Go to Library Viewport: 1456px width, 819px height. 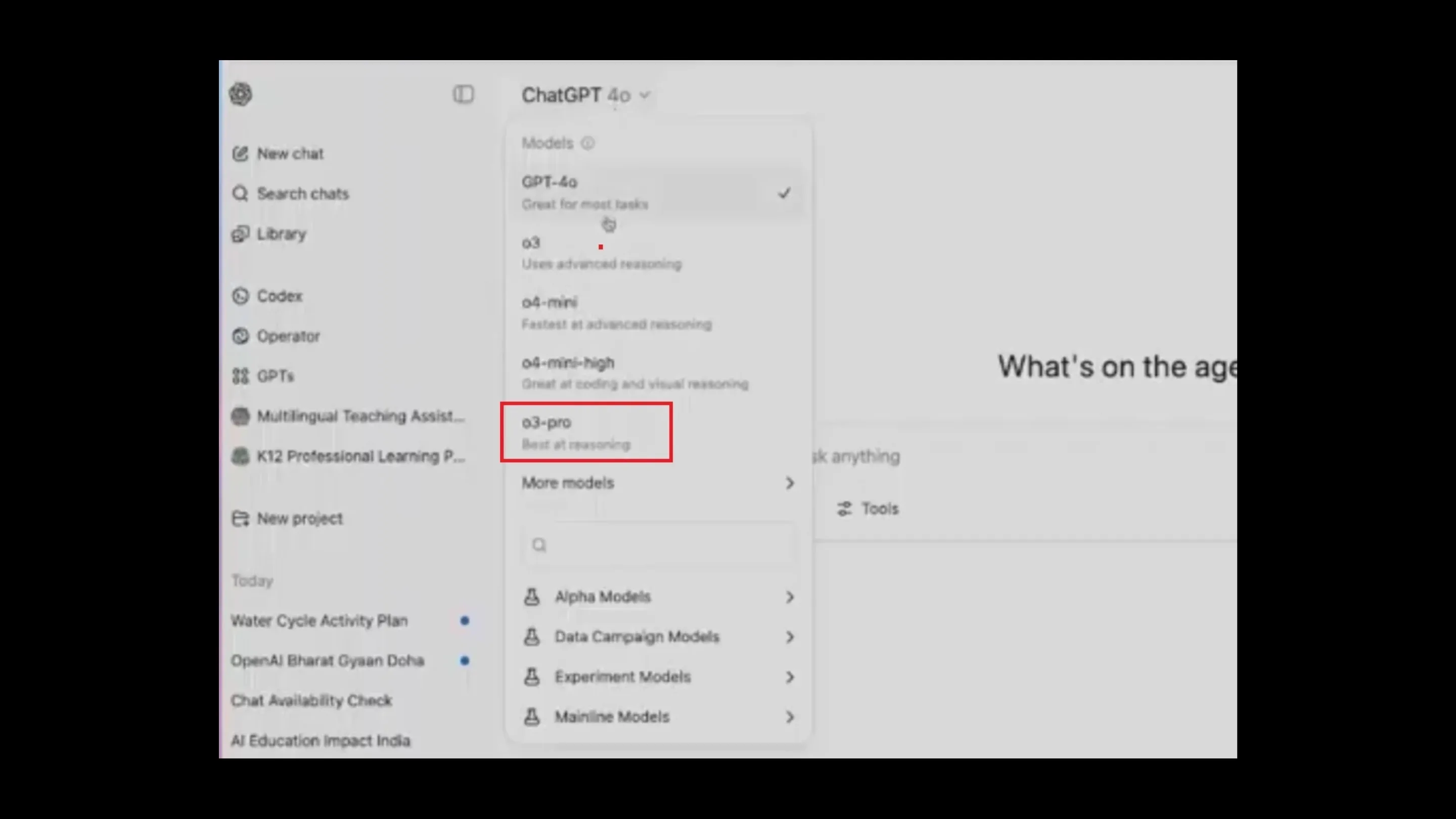click(x=268, y=234)
